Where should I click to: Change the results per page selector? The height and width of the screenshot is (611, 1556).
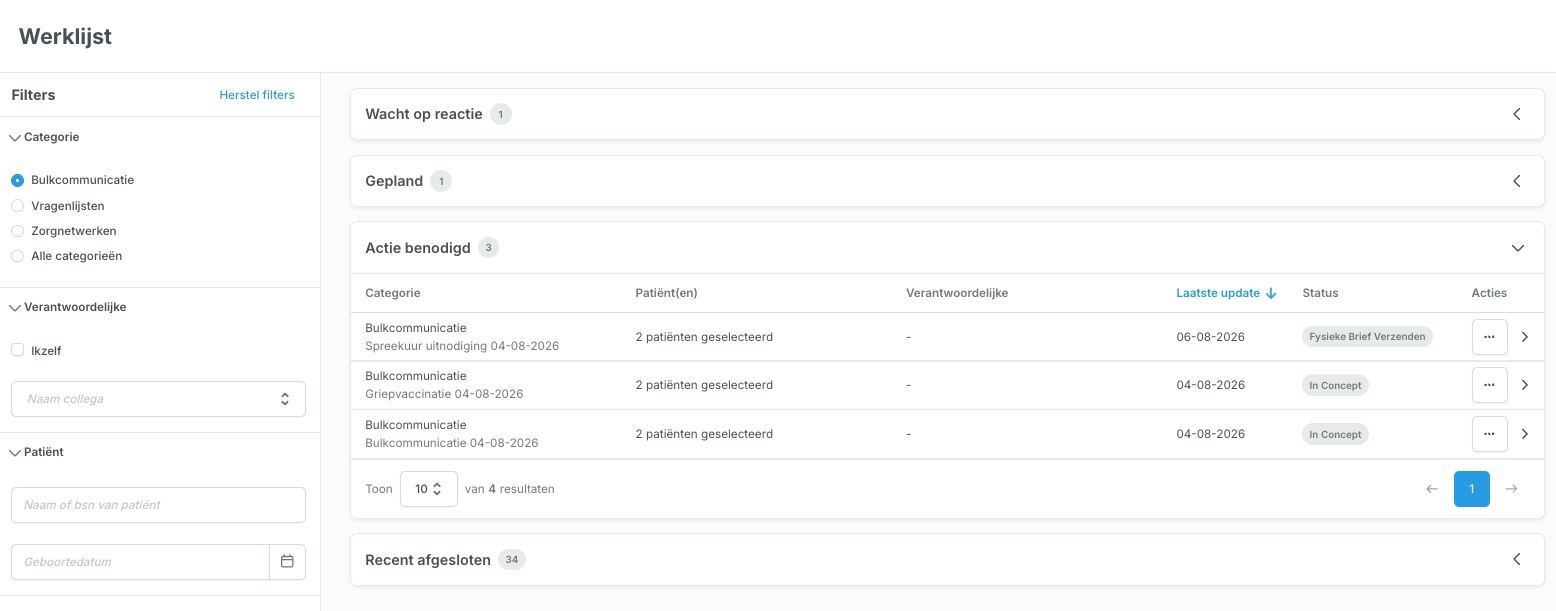pos(429,489)
